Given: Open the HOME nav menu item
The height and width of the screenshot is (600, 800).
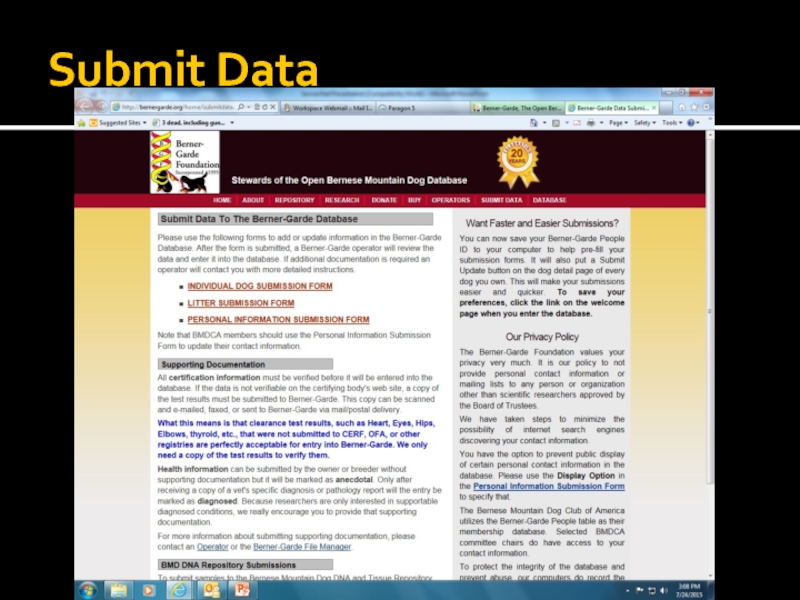Looking at the screenshot, I should tap(222, 200).
